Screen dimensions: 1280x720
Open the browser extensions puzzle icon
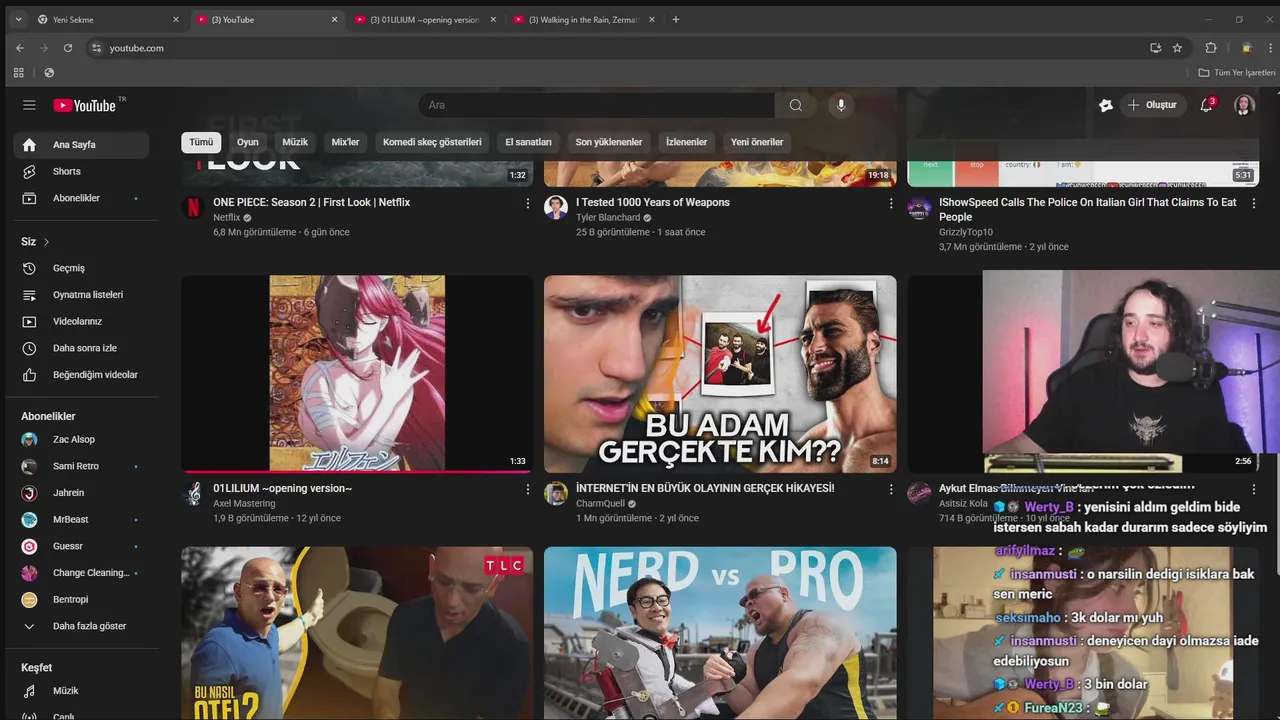click(x=1211, y=48)
